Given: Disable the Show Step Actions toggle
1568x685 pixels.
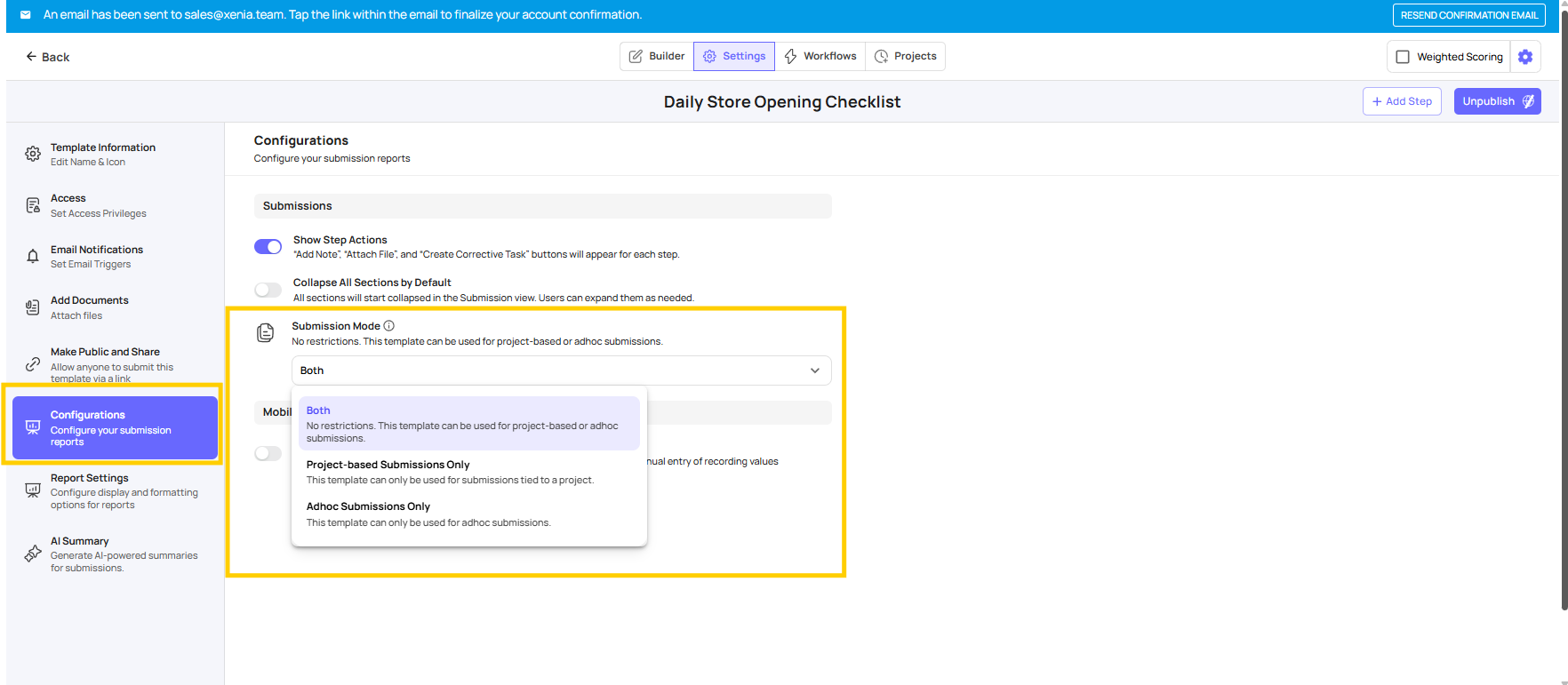Looking at the screenshot, I should coord(268,247).
